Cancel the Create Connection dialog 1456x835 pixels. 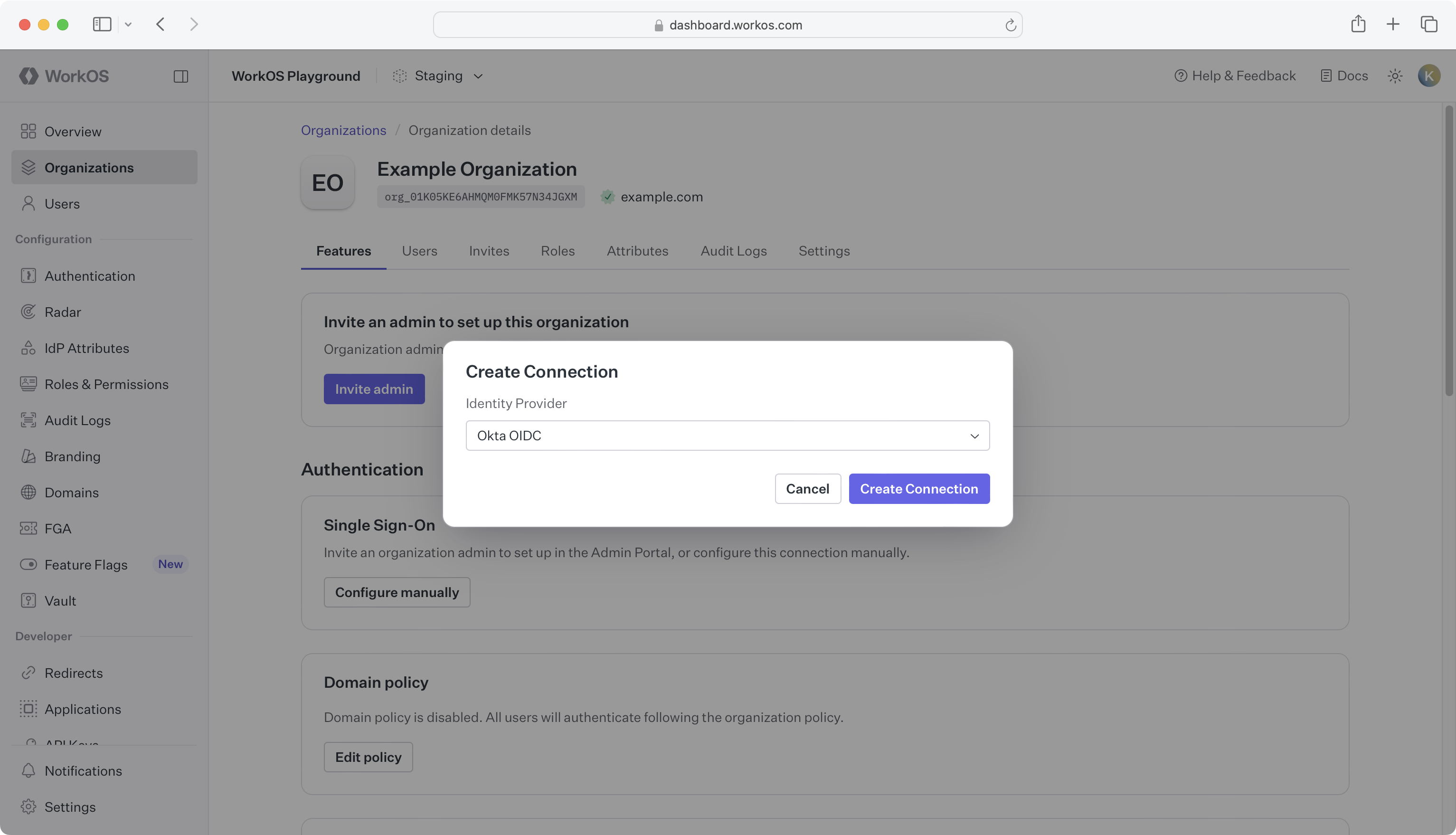click(x=807, y=489)
